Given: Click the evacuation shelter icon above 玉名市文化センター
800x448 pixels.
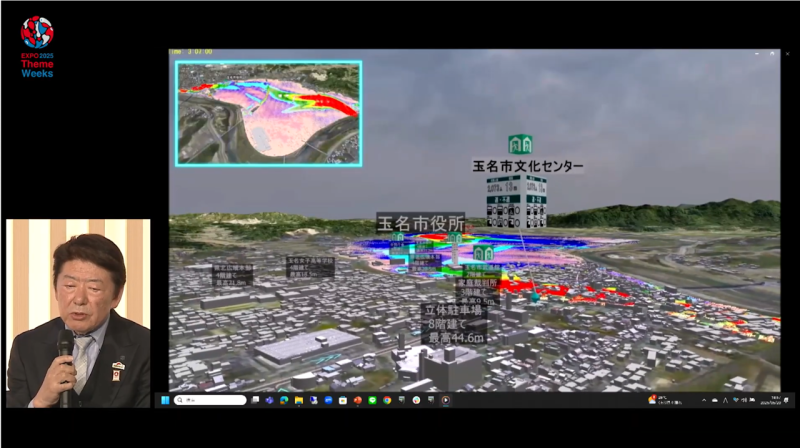Looking at the screenshot, I should pyautogui.click(x=520, y=144).
